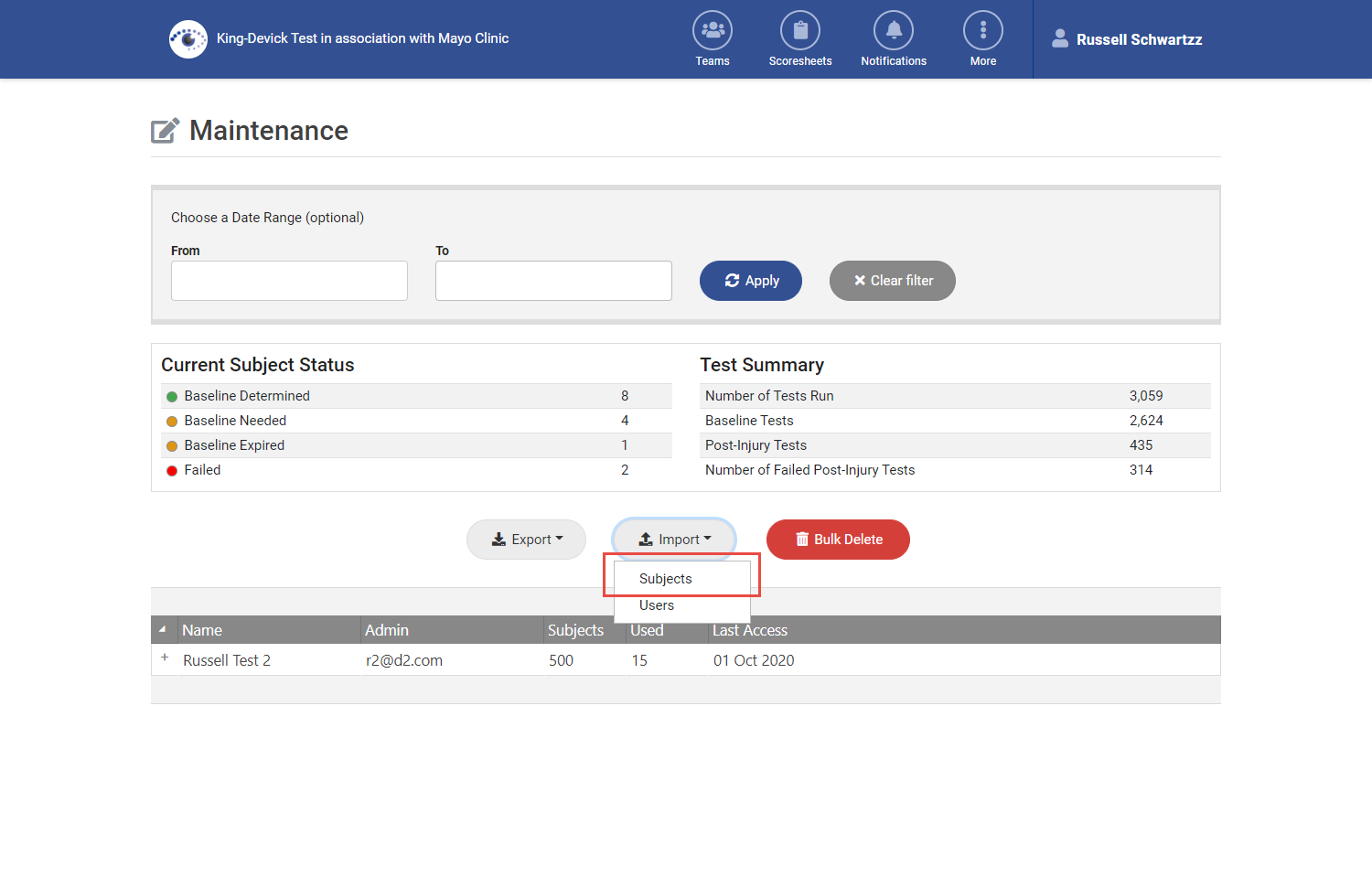The image size is (1372, 877).
Task: Click the King-Devick eye logo
Action: pos(188,39)
